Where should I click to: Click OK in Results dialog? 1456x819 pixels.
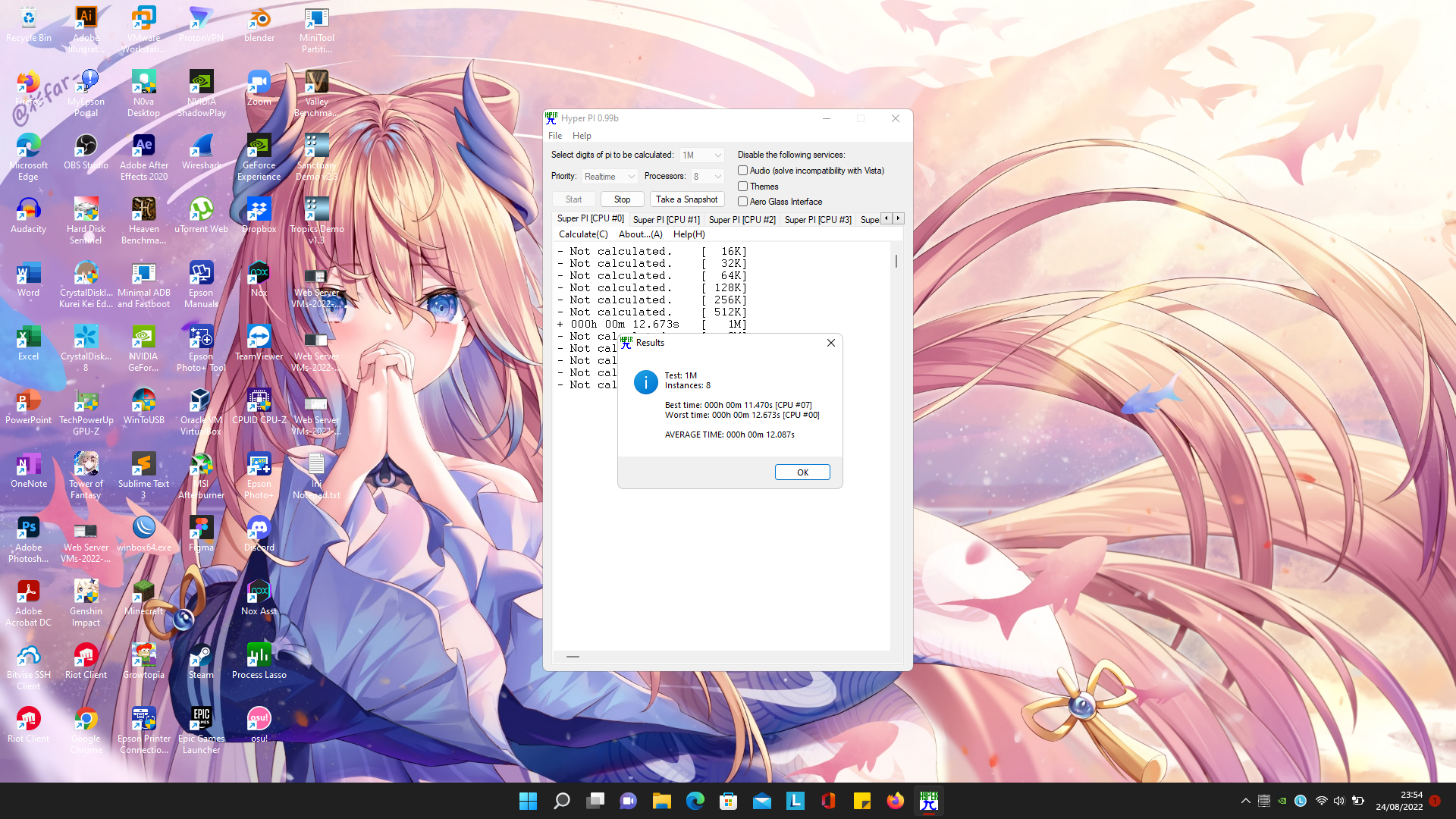[x=802, y=472]
